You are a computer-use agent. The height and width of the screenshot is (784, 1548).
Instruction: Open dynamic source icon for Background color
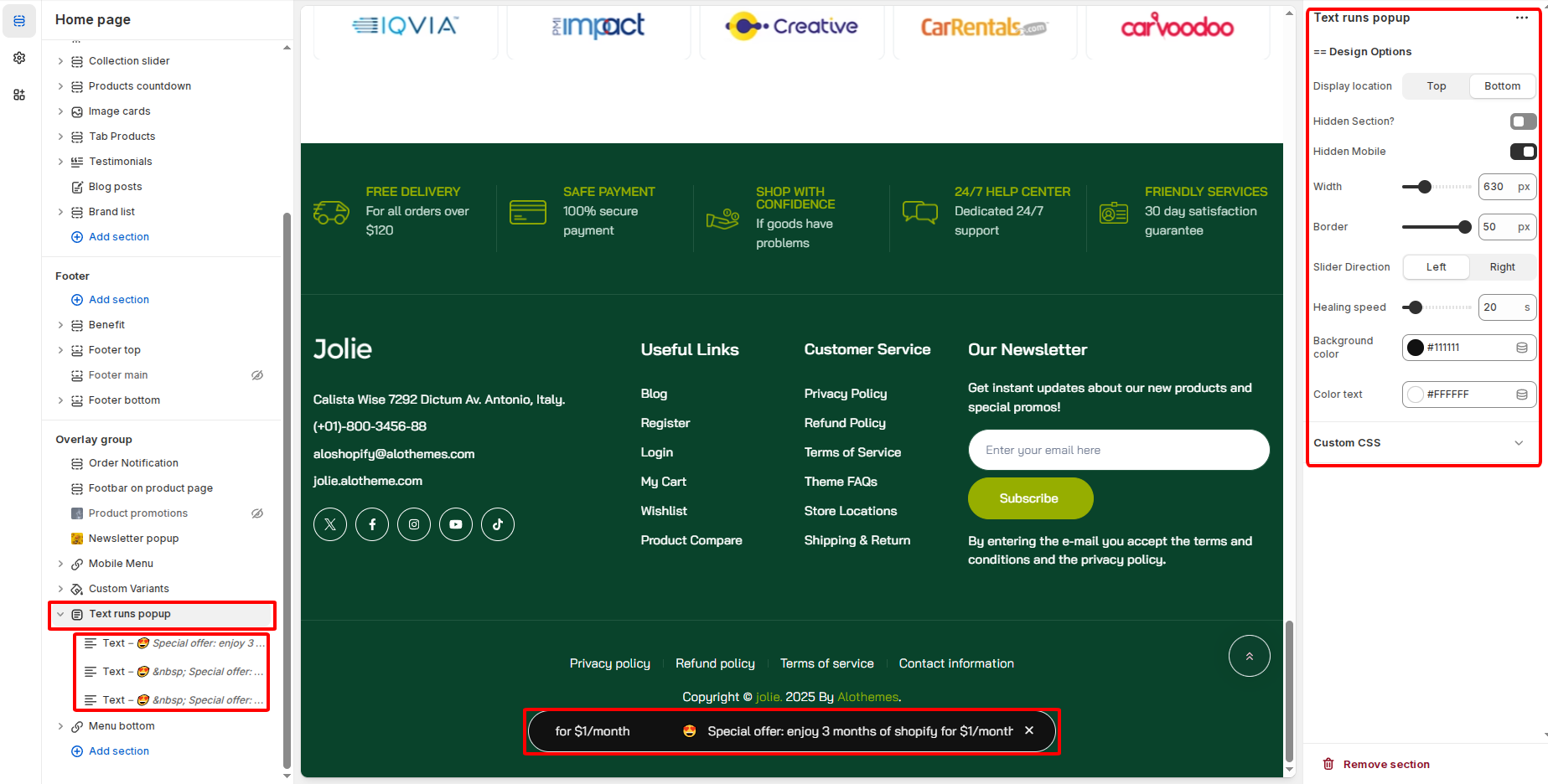[x=1522, y=348]
